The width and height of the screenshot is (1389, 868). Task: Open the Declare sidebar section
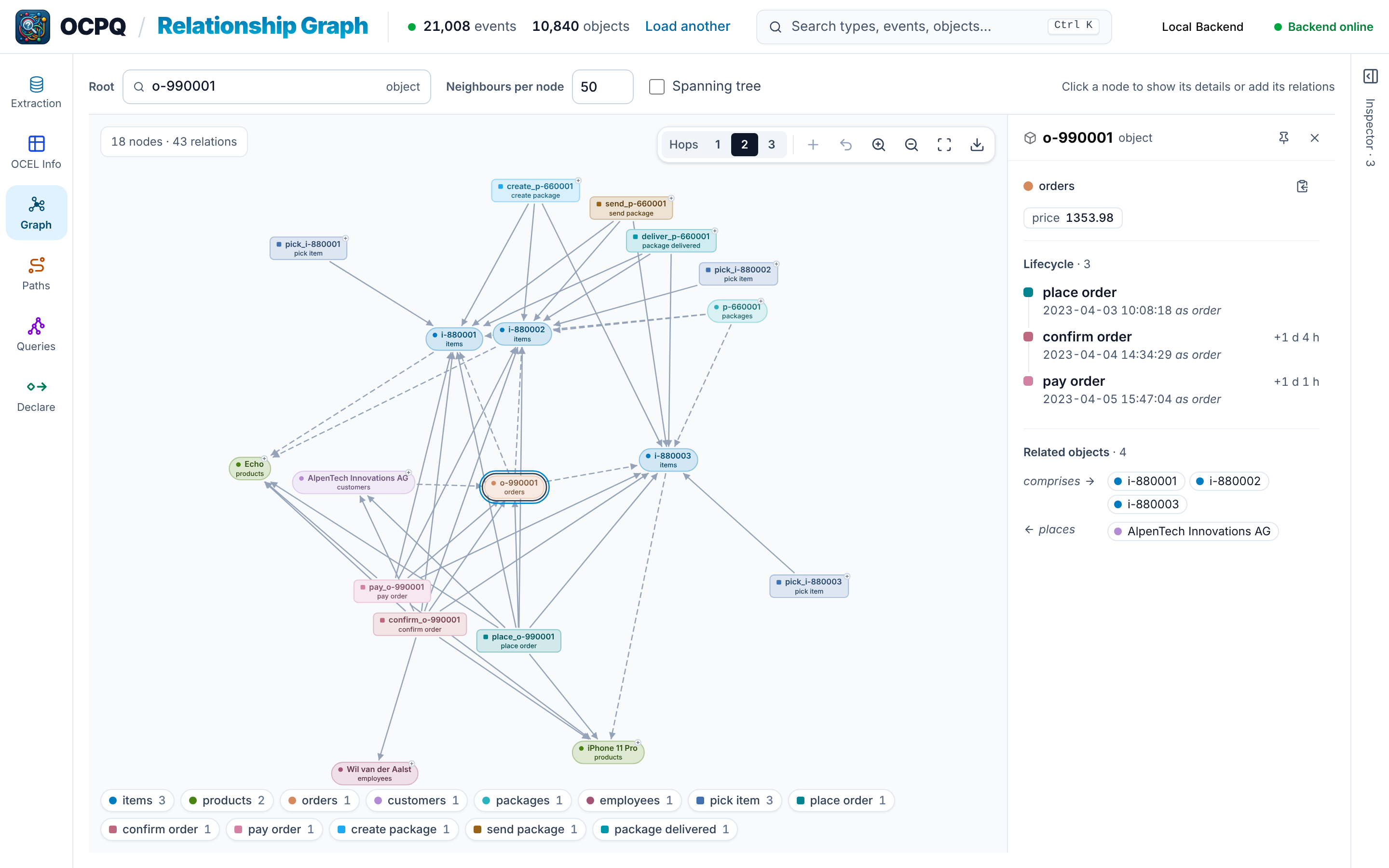[x=36, y=396]
